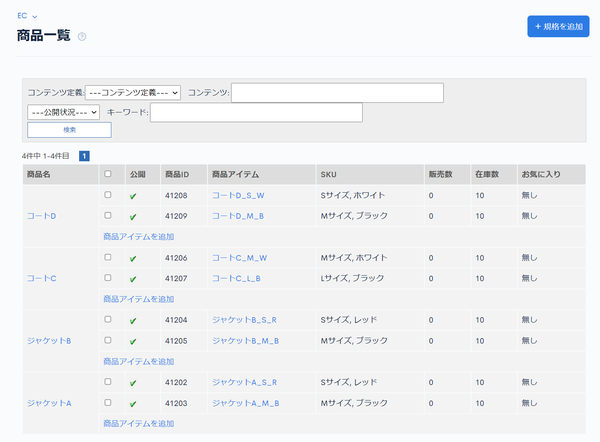This screenshot has height=442, width=600.
Task: Open the コートD_S_W item link
Action: click(x=238, y=196)
